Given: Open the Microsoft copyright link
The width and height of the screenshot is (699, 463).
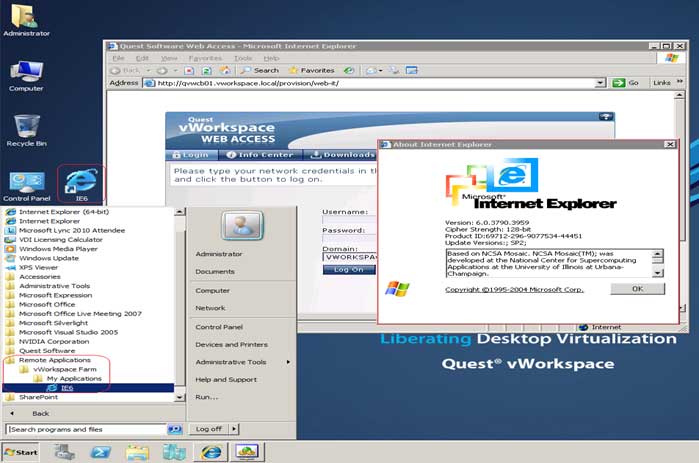Looking at the screenshot, I should [x=514, y=290].
